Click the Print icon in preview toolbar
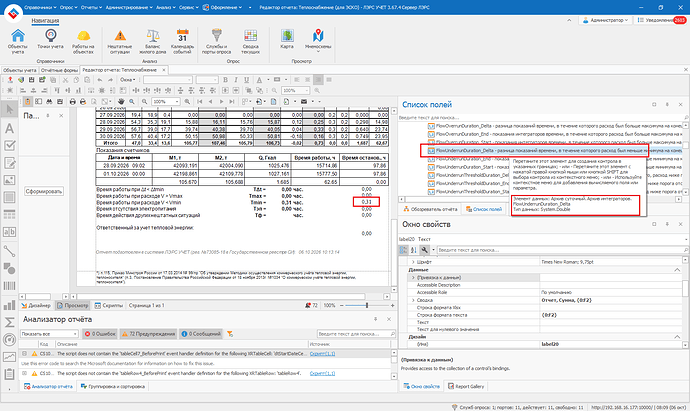 pyautogui.click(x=73, y=102)
